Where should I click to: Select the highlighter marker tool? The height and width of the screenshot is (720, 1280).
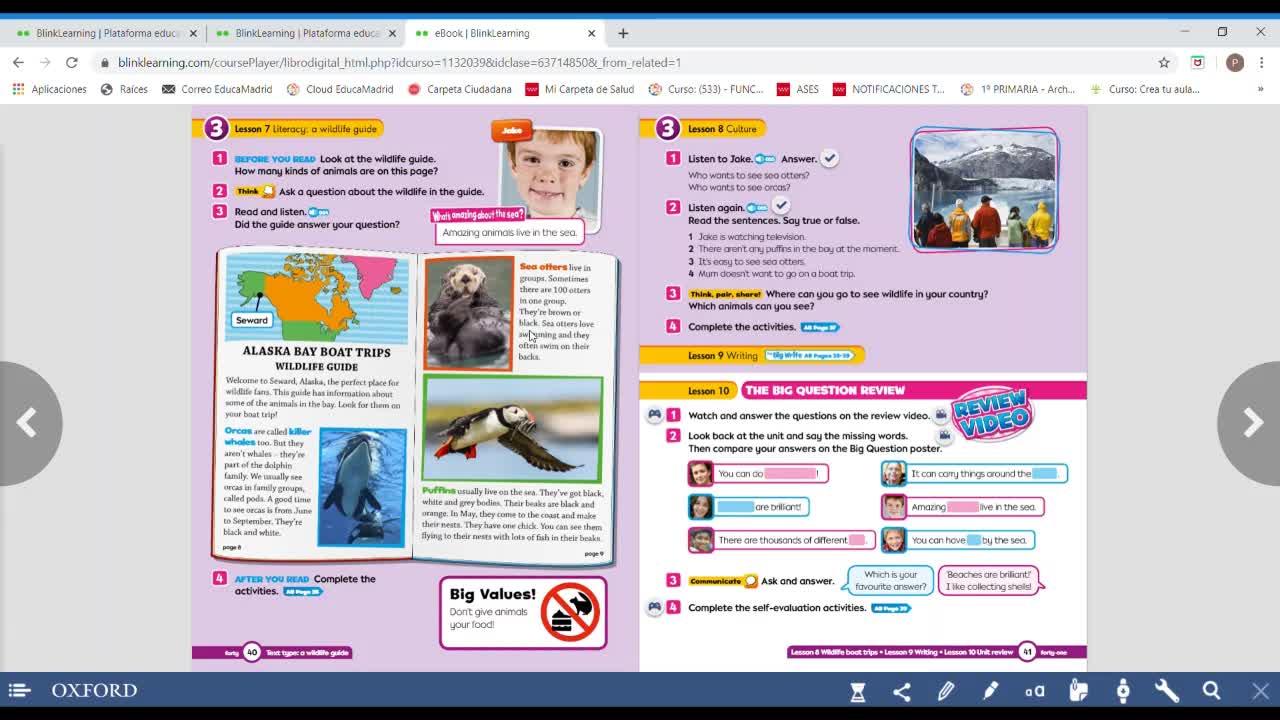coord(990,691)
